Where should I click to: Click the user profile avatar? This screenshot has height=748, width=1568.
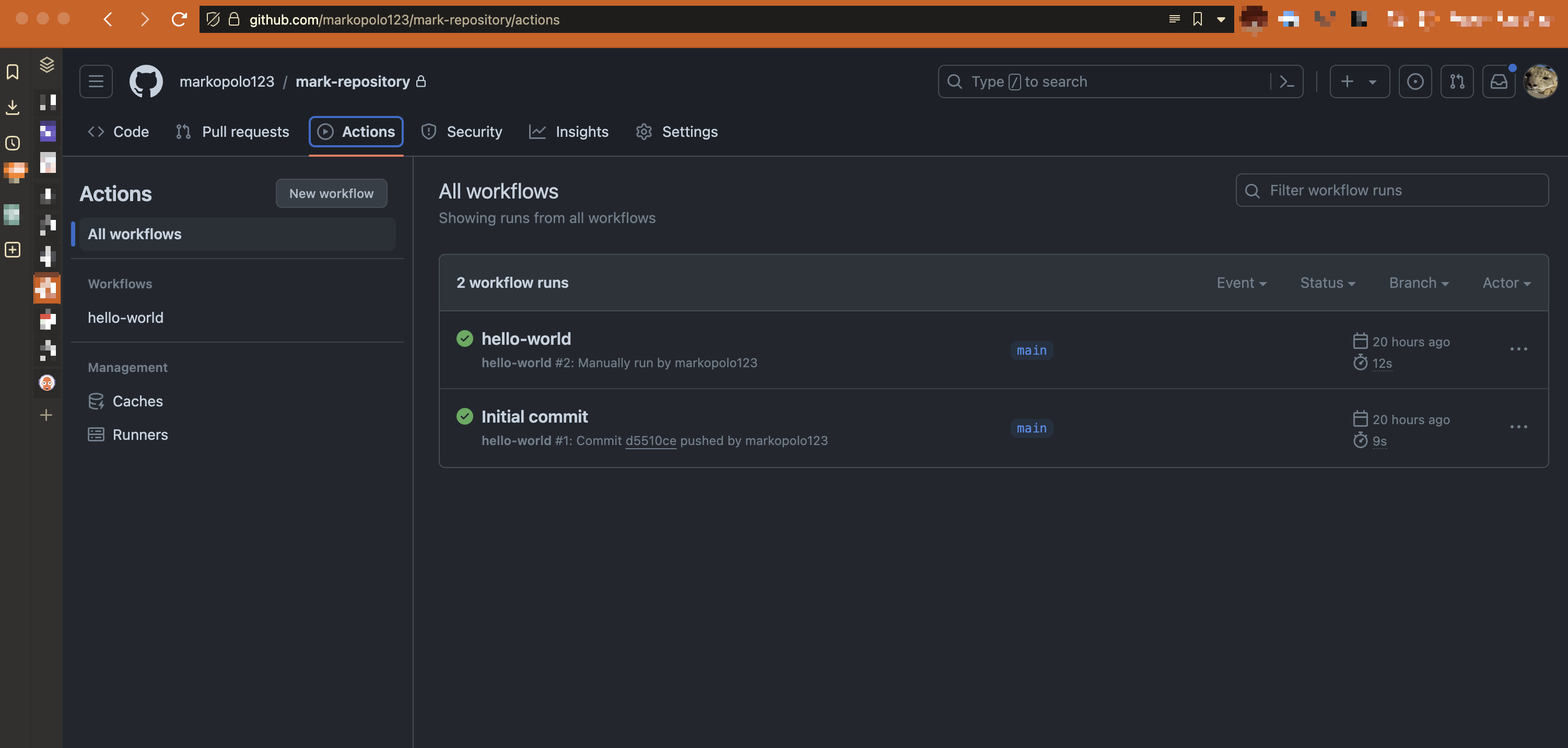tap(1540, 81)
